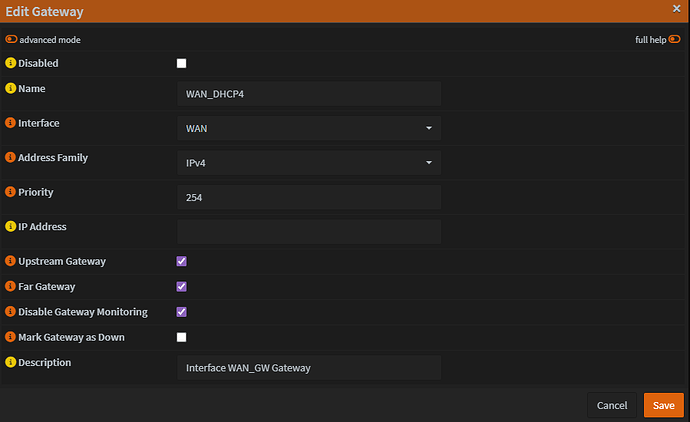
Task: Expand the Address Family IPv4 dropdown
Action: tap(308, 163)
